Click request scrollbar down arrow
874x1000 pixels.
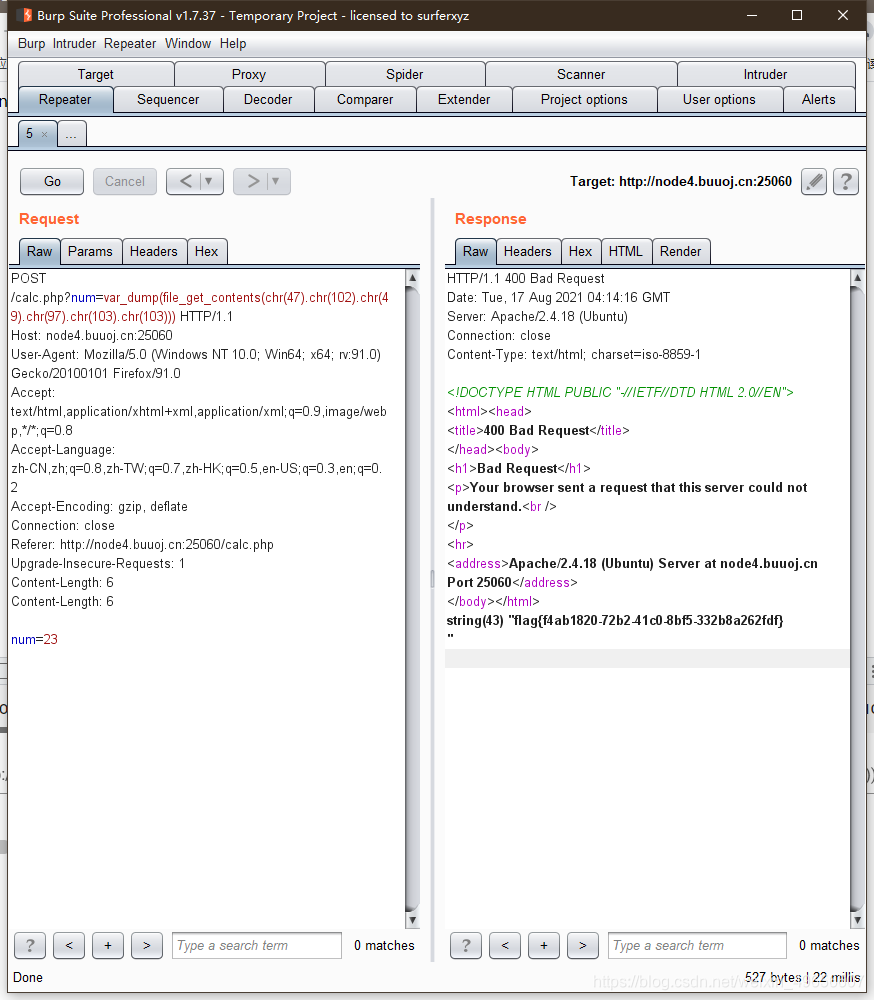pyautogui.click(x=413, y=920)
